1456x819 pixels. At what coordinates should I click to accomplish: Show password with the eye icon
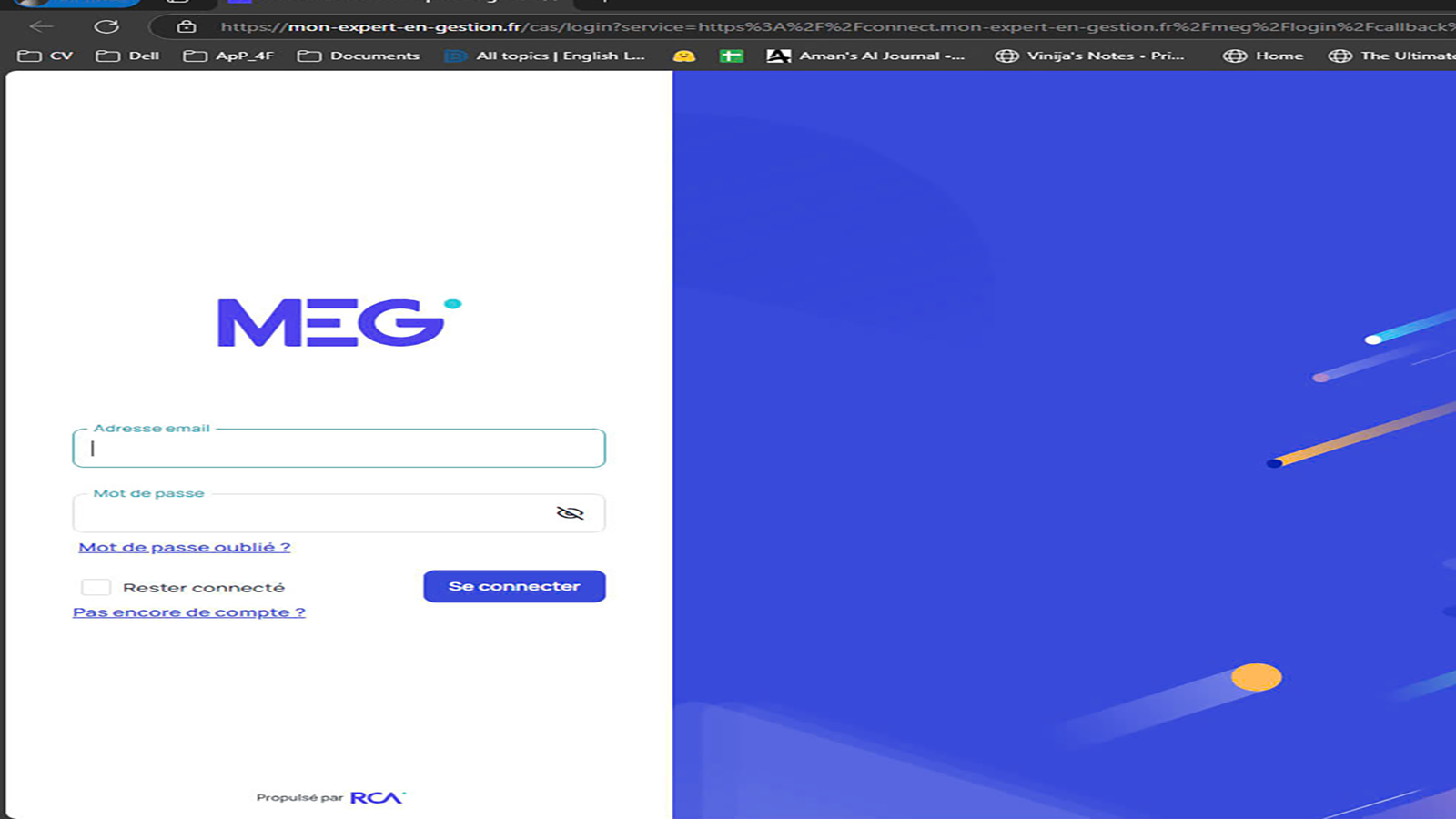tap(570, 513)
